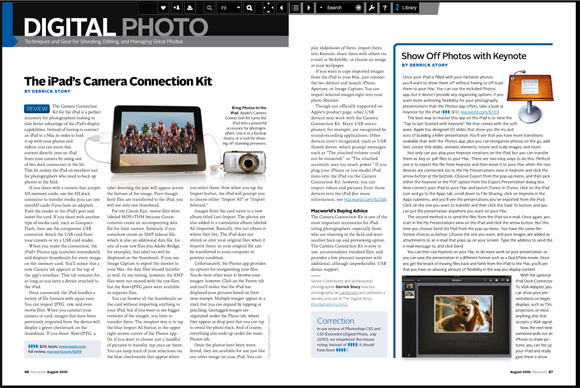The height and width of the screenshot is (388, 580).
Task: Click the Keynote monkey slide screenshot
Action: tap(457, 317)
